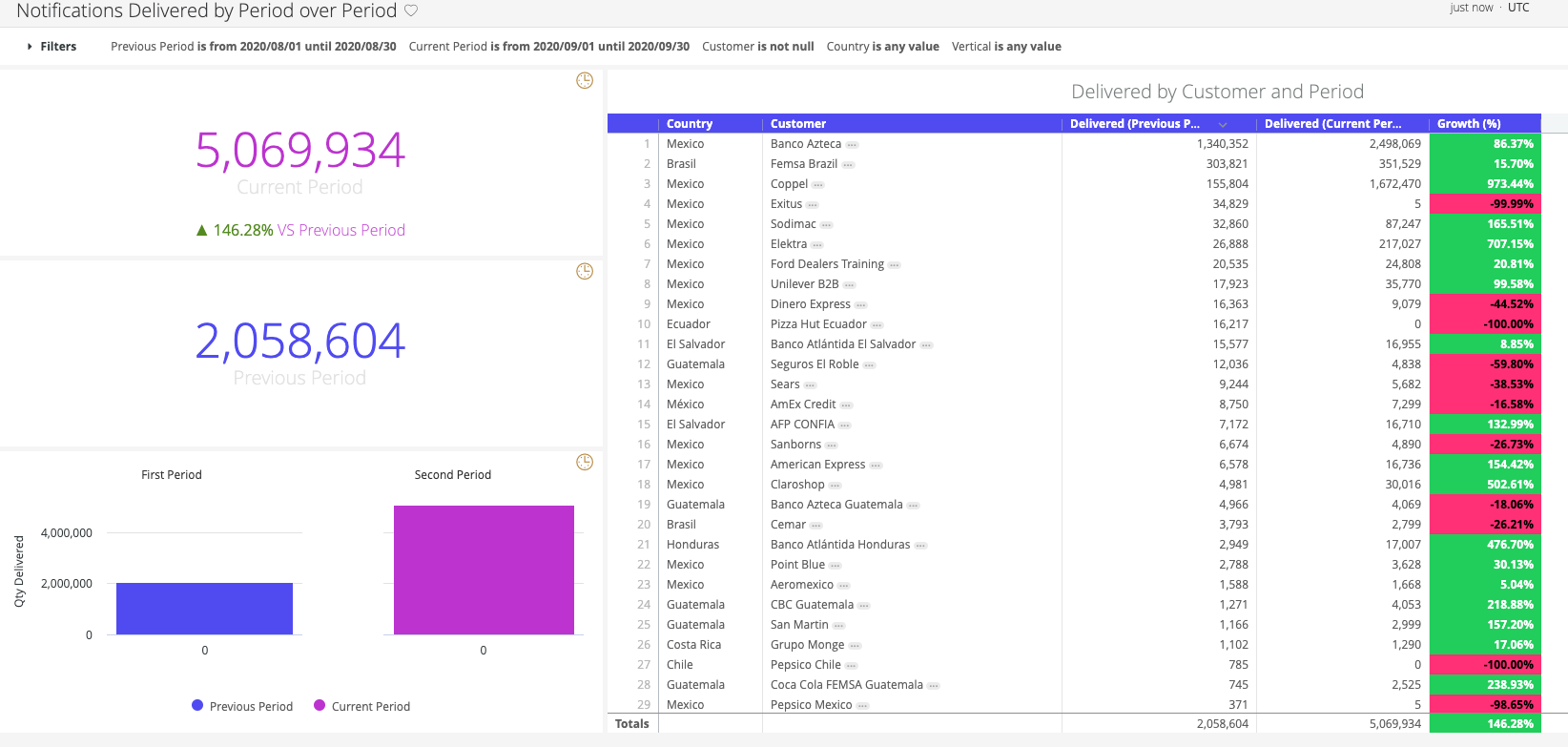Click the 'just now' refresh timestamp
1568x747 pixels.
[1472, 8]
